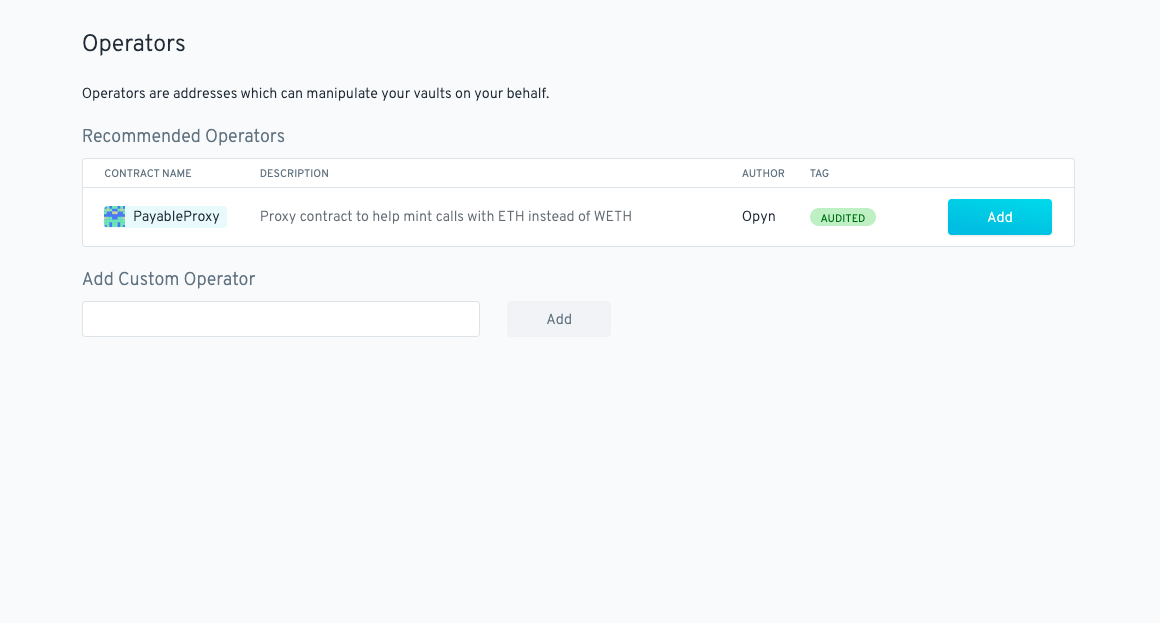This screenshot has height=623, width=1160.
Task: Click the word WETH in the description
Action: (611, 217)
